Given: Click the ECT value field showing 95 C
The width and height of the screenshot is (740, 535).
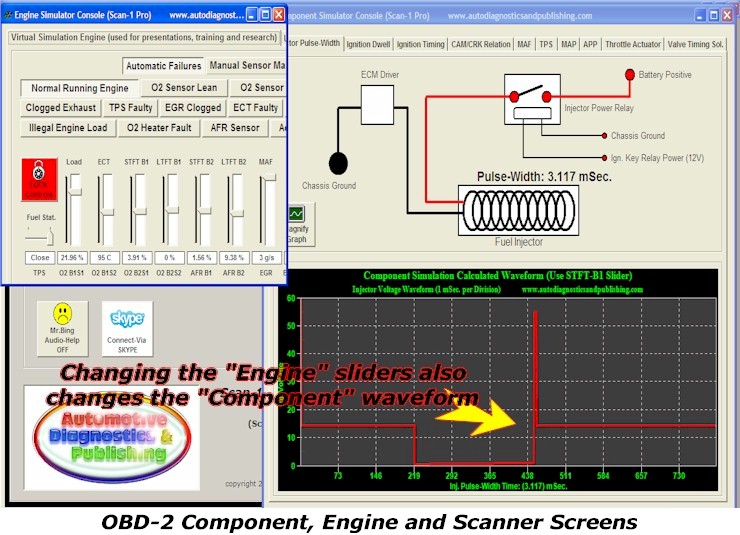Looking at the screenshot, I should (x=104, y=257).
